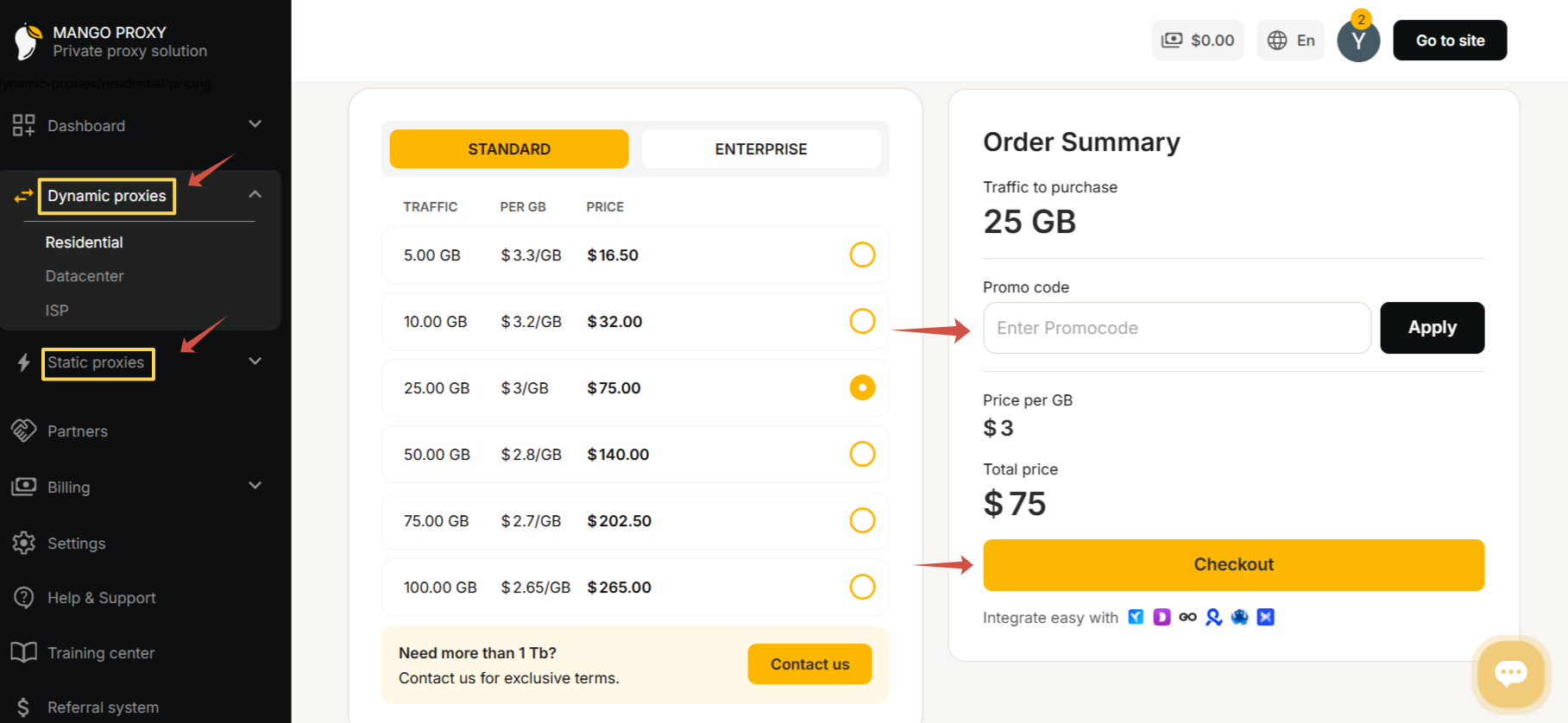Click the Contact us button
Screen dimensions: 1568x723
point(809,664)
